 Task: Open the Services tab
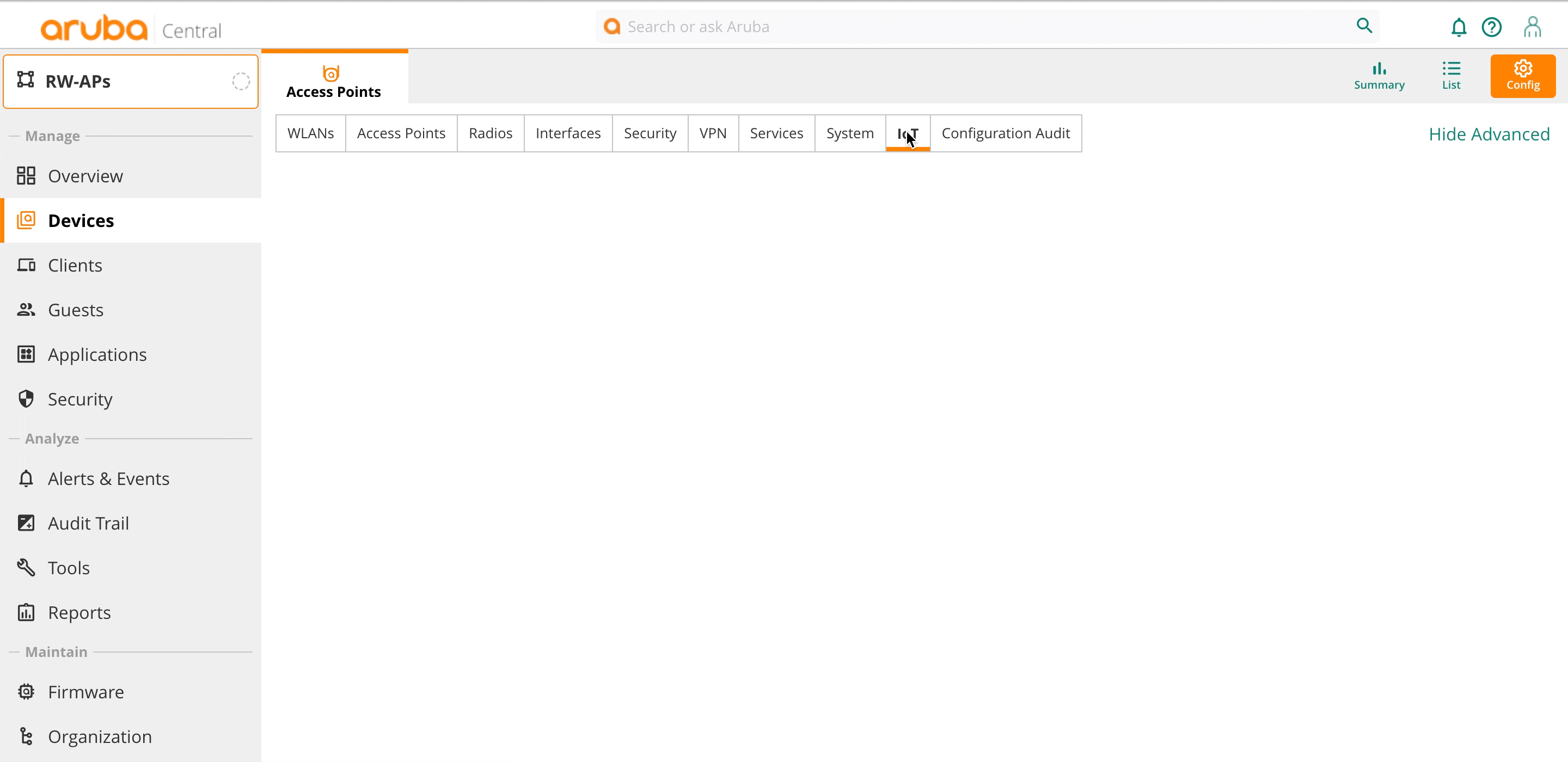[776, 133]
